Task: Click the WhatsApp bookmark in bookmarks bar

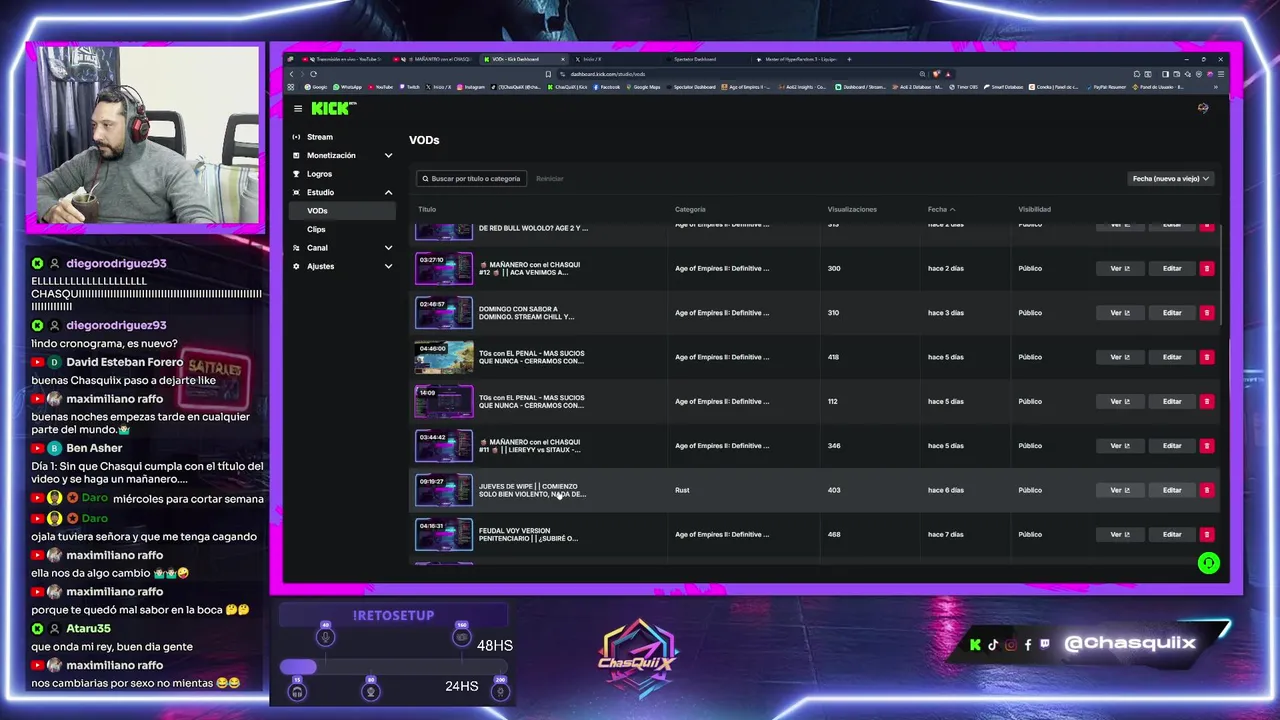Action: tap(348, 87)
